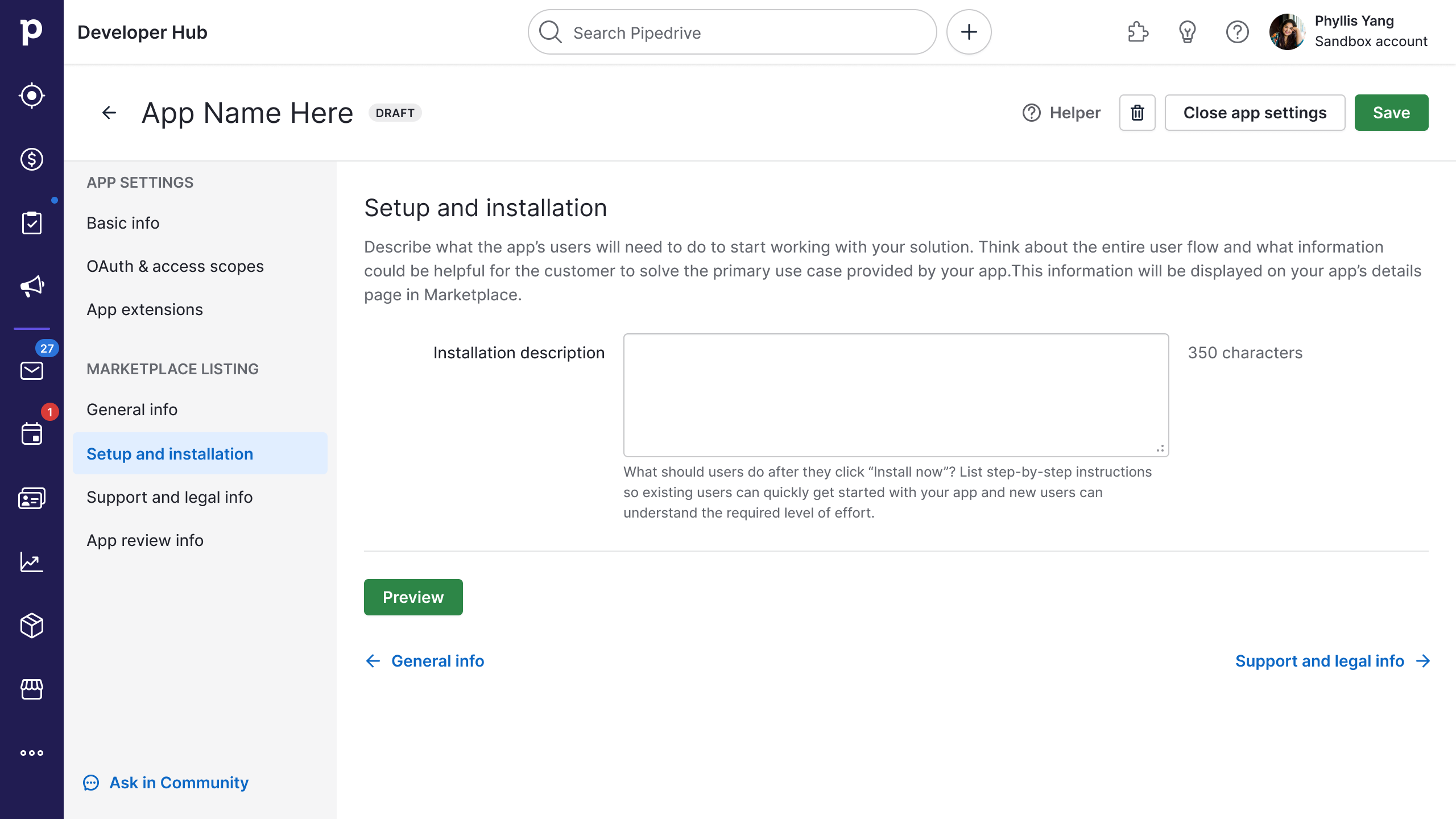
Task: Click the dollar sign icon in sidebar
Action: tap(32, 159)
